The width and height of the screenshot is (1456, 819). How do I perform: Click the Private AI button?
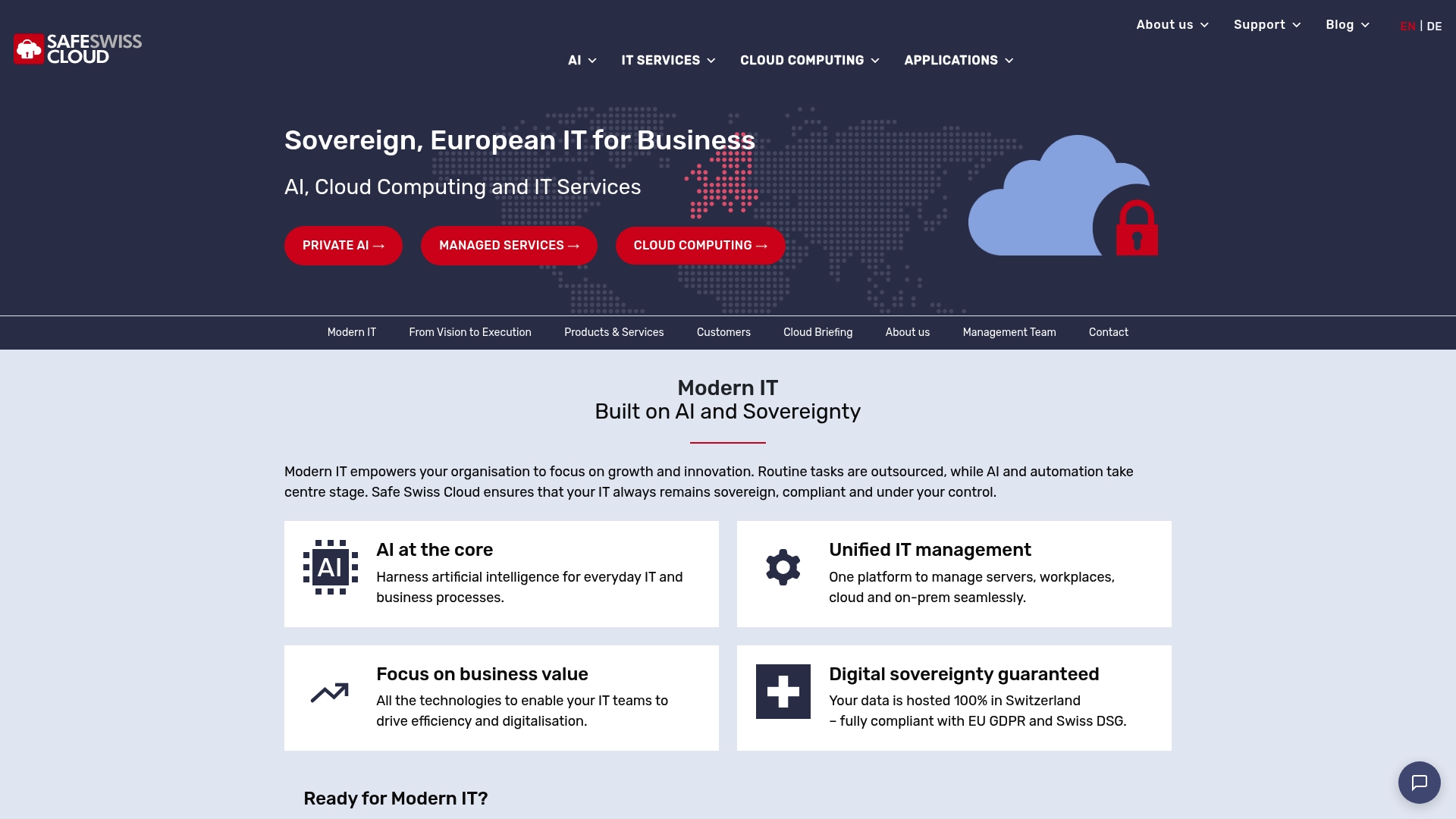344,246
